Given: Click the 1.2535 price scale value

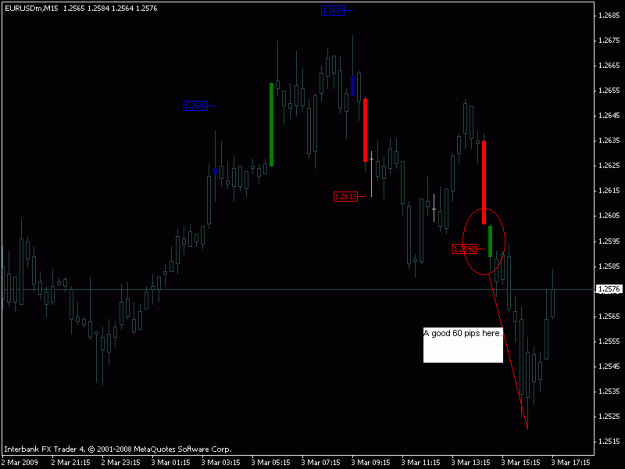Looking at the screenshot, I should tap(609, 392).
